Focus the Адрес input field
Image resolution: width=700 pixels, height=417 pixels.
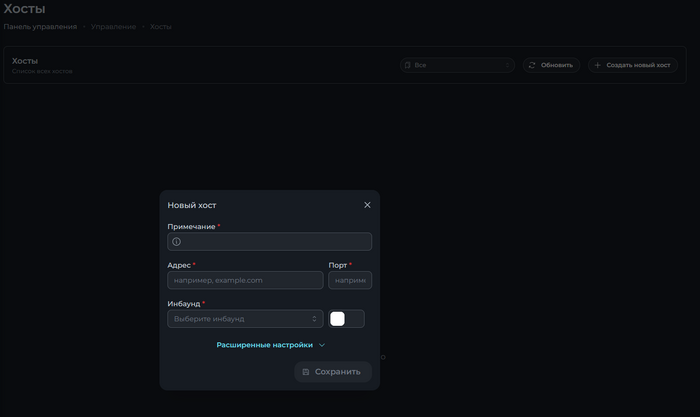coord(245,280)
